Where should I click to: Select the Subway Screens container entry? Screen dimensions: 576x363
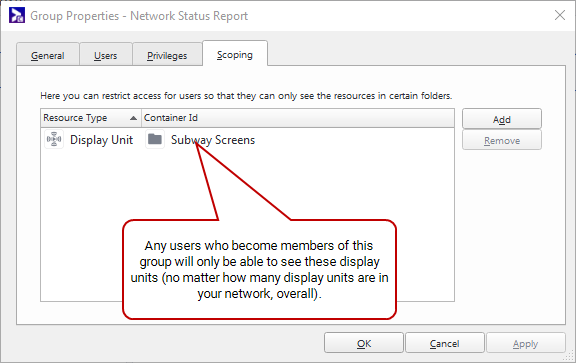(x=213, y=140)
